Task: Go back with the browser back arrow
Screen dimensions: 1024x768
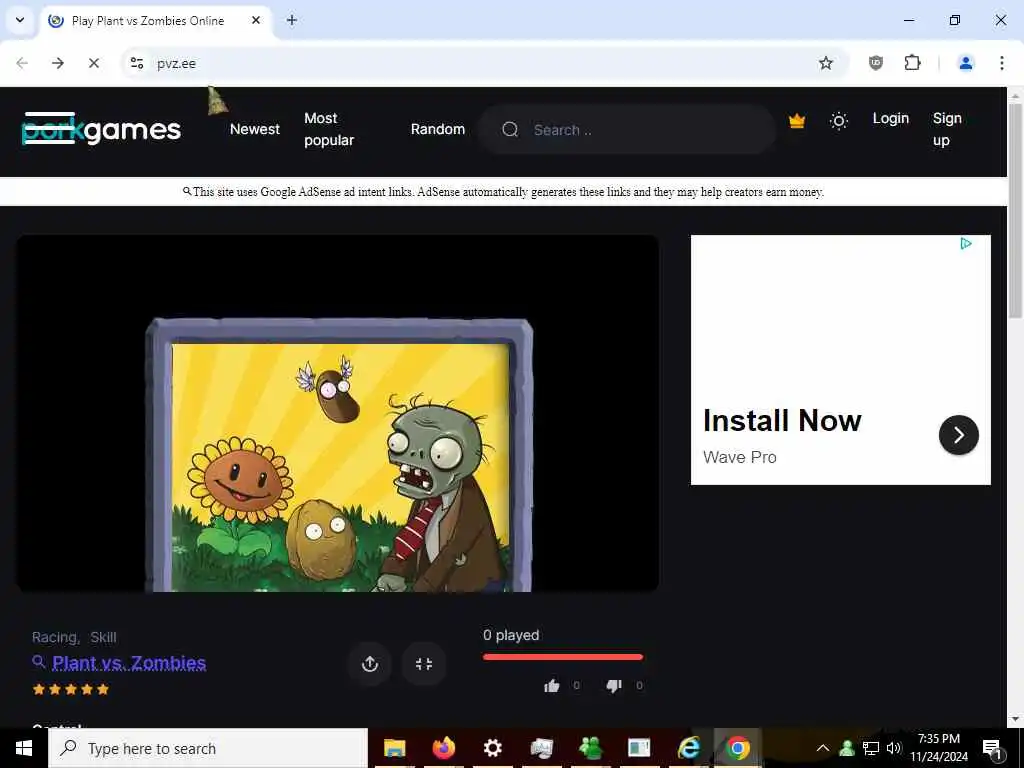Action: tap(22, 63)
